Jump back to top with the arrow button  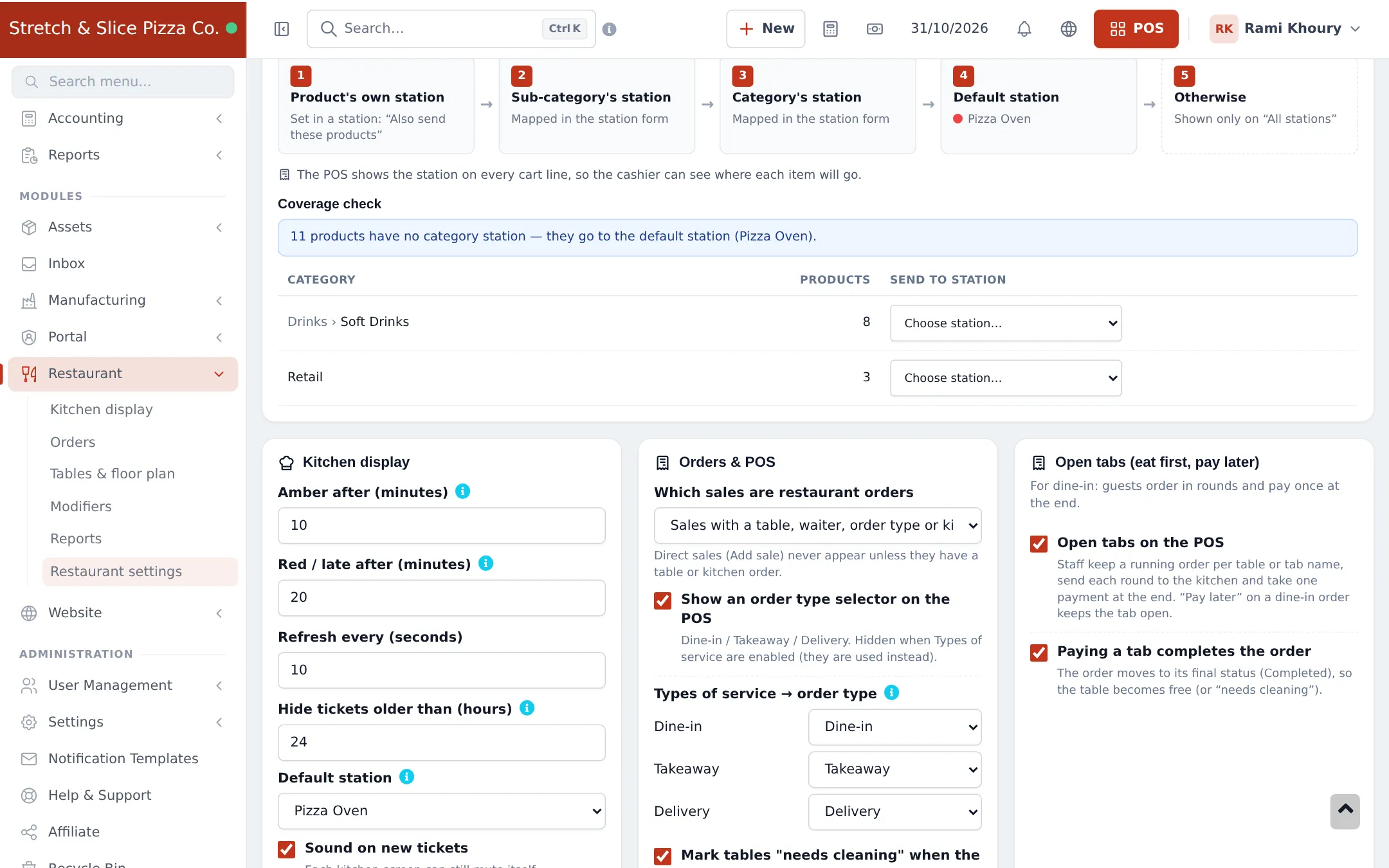coord(1345,811)
